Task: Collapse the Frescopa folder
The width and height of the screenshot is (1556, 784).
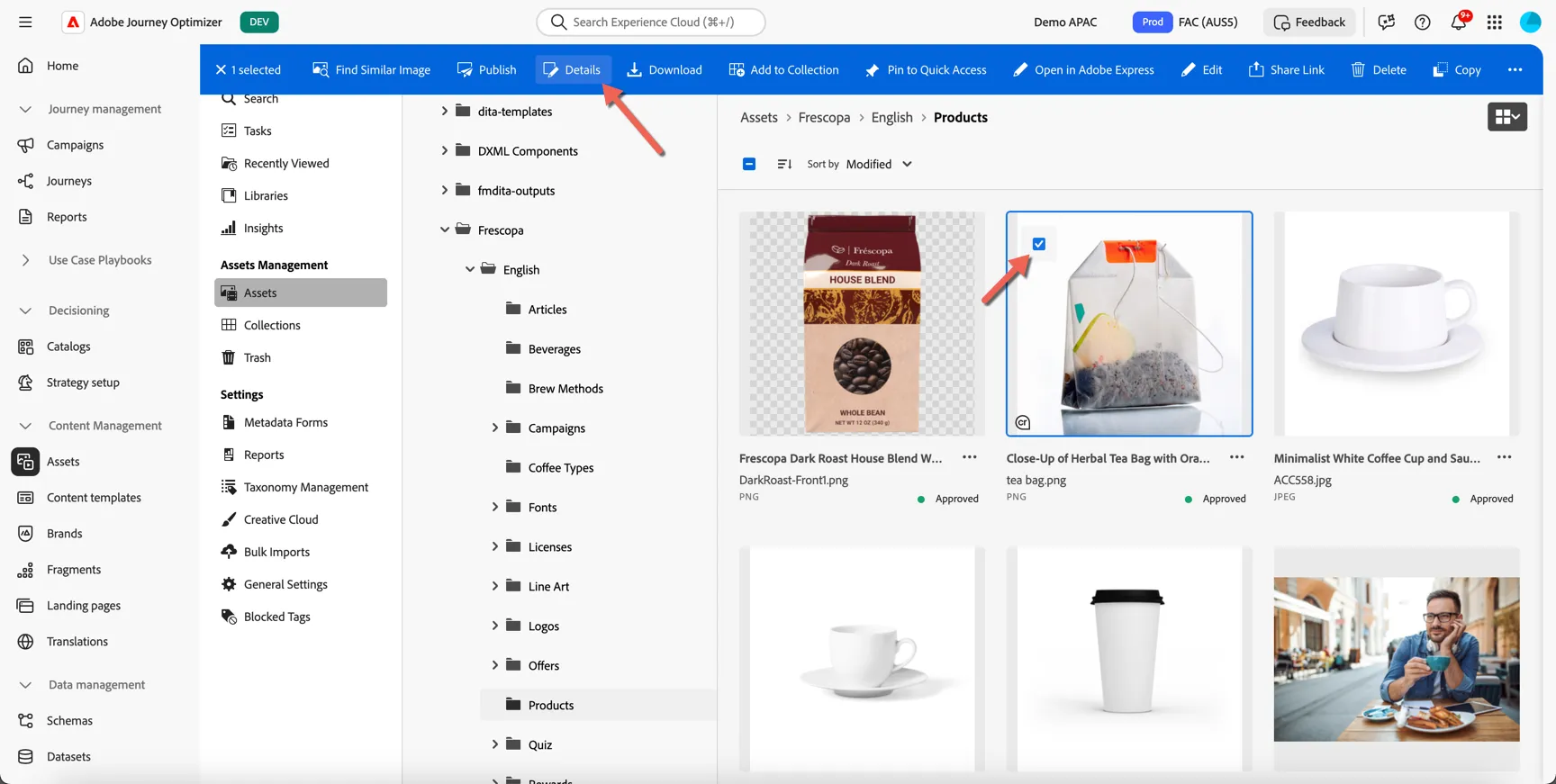Action: click(444, 230)
